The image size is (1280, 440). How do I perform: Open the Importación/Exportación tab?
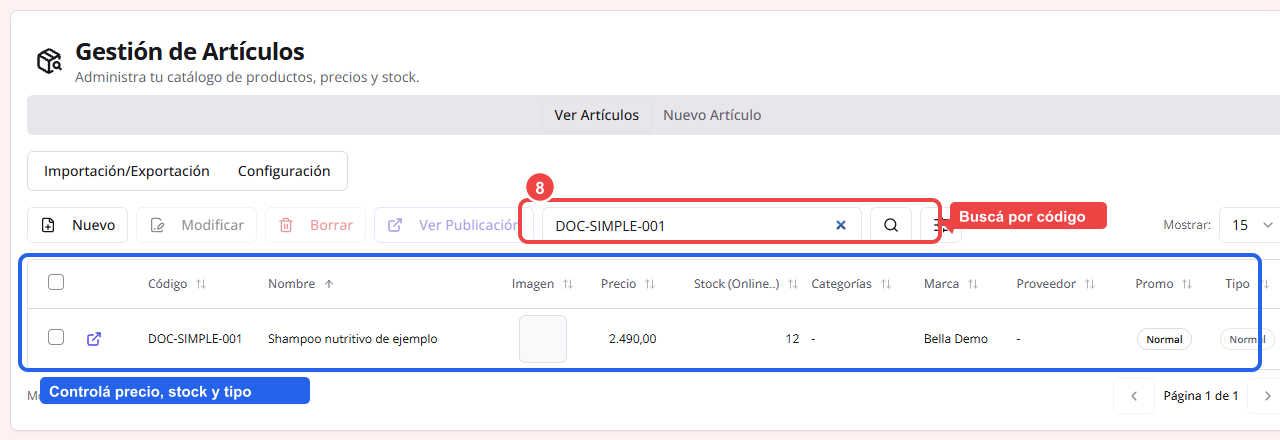(x=127, y=171)
